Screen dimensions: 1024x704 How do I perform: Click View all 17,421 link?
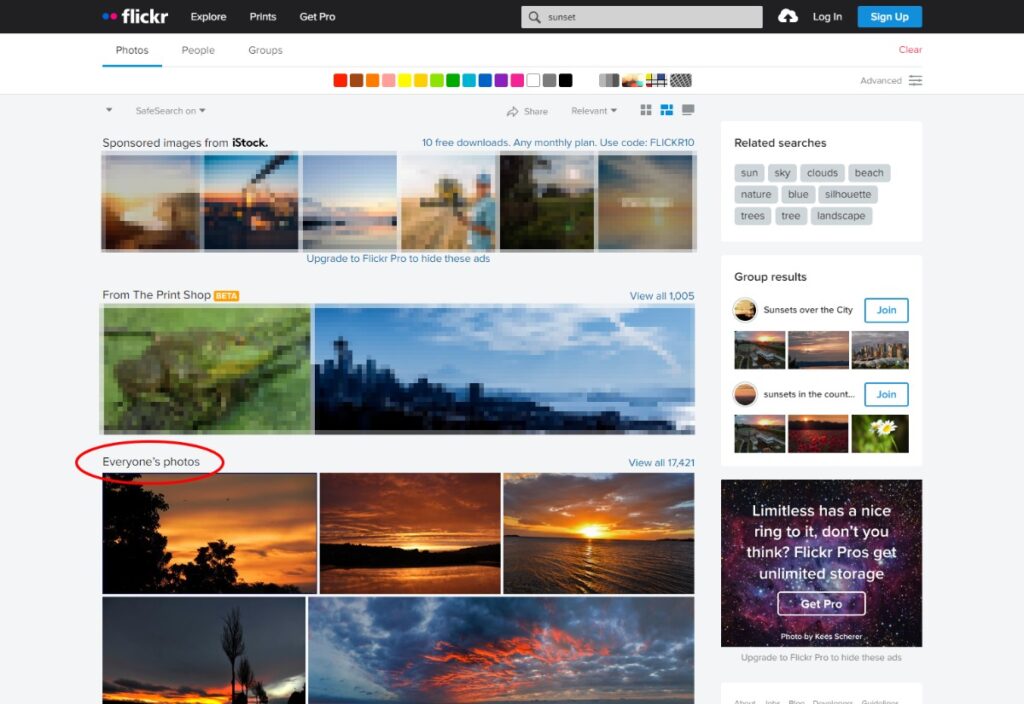tap(661, 463)
